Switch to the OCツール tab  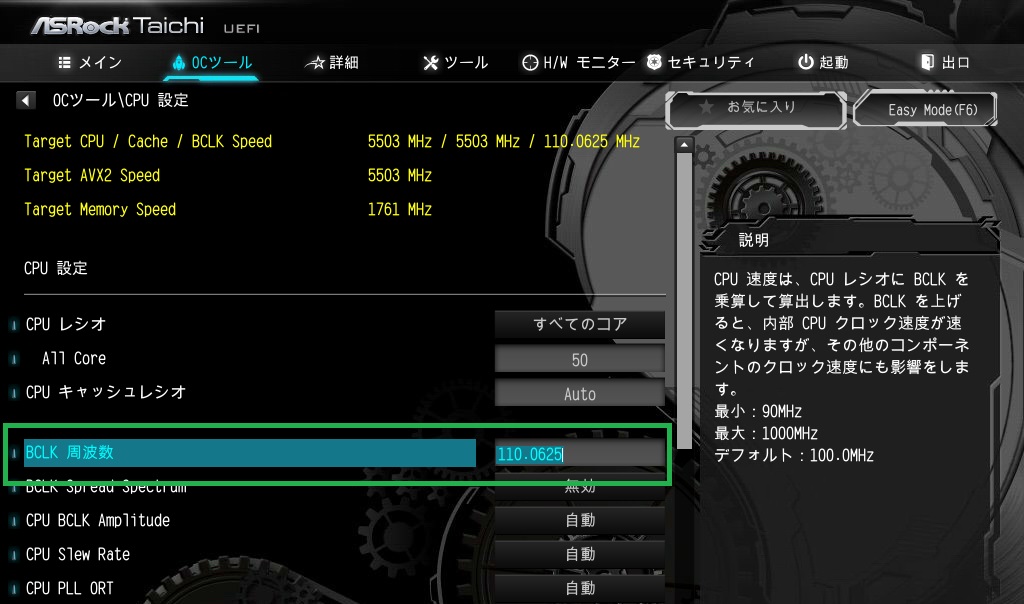tap(212, 63)
